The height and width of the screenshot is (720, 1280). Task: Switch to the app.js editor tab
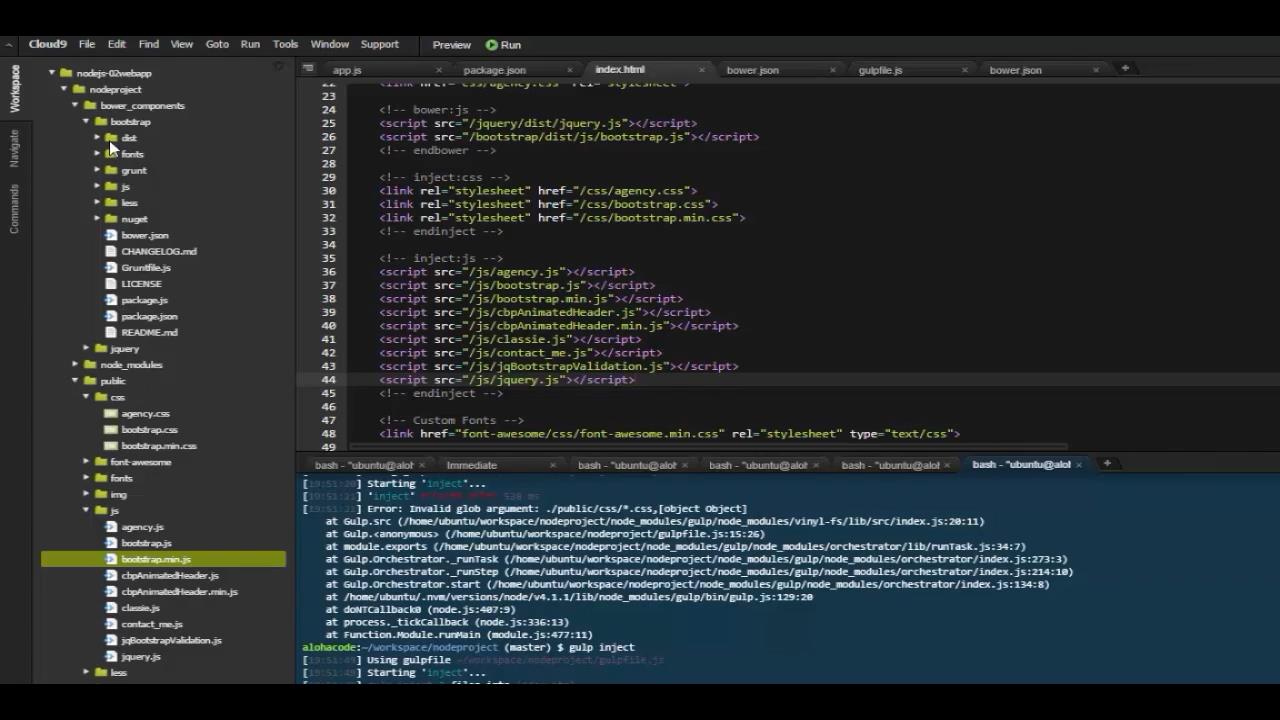(x=347, y=70)
